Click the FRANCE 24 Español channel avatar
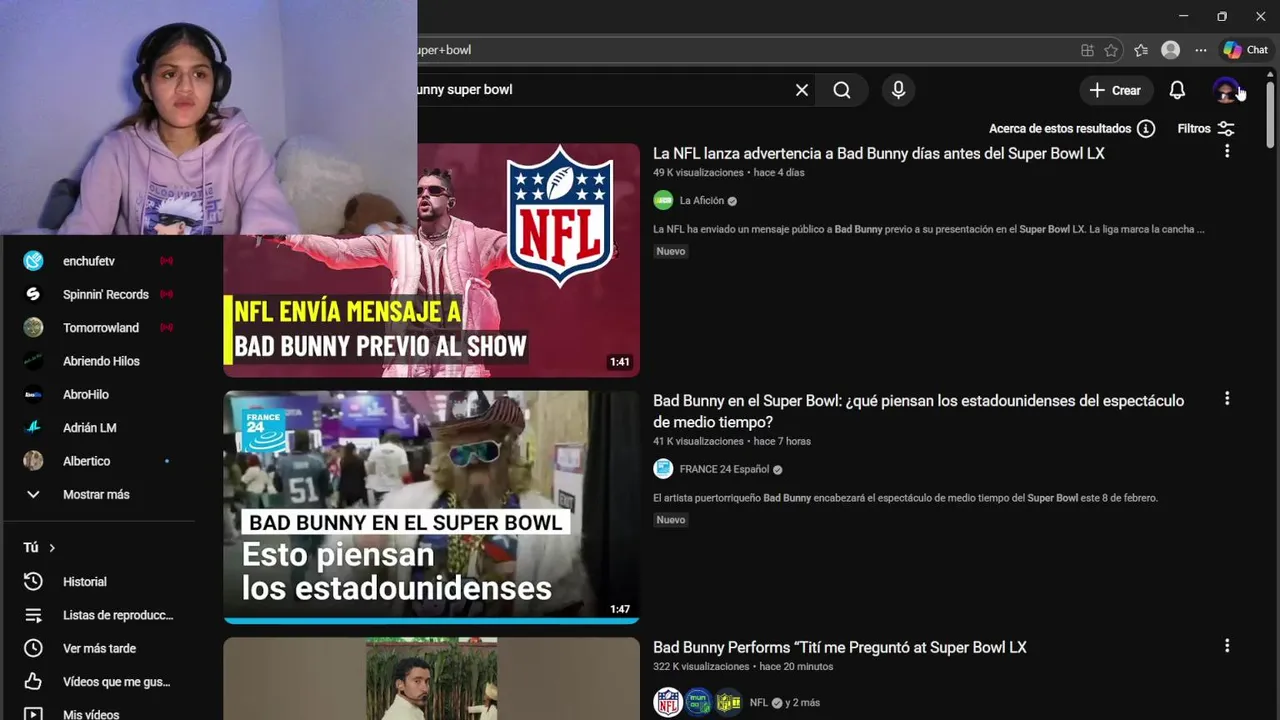Viewport: 1280px width, 720px height. [x=663, y=469]
